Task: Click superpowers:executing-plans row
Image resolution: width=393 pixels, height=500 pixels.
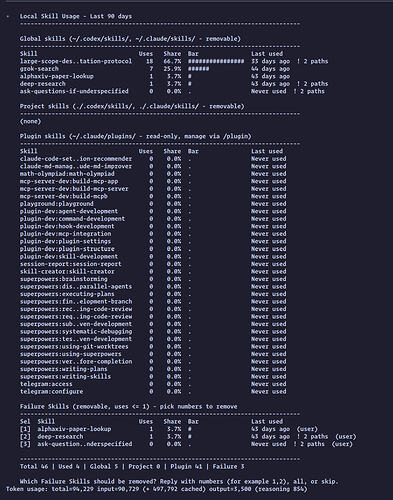Action: click(x=153, y=294)
